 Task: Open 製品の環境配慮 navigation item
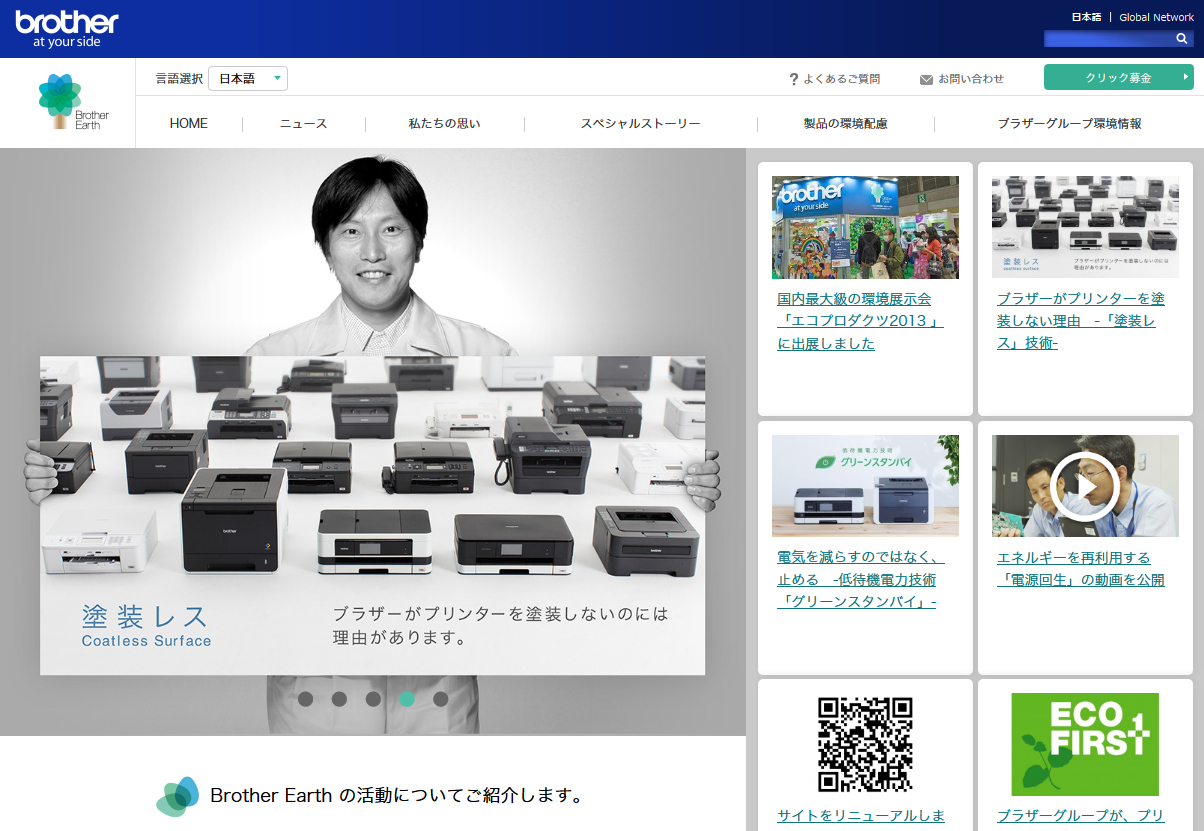846,123
